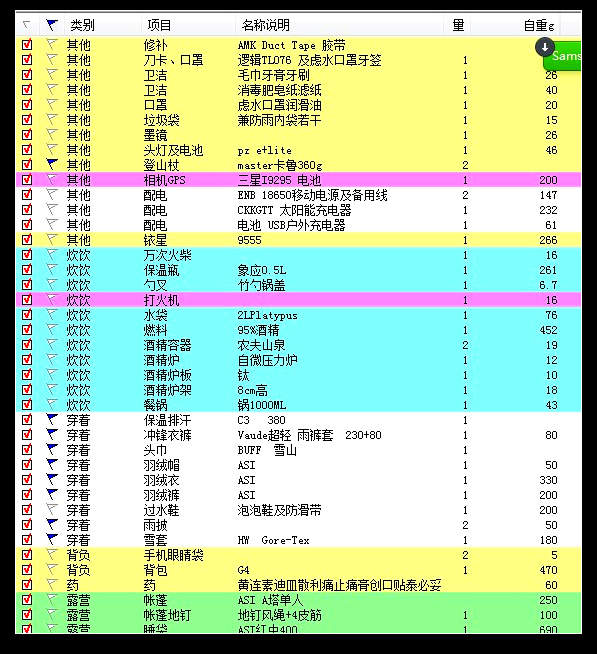Toggle flag for 保温瓶 row
The height and width of the screenshot is (654, 597).
point(51,270)
